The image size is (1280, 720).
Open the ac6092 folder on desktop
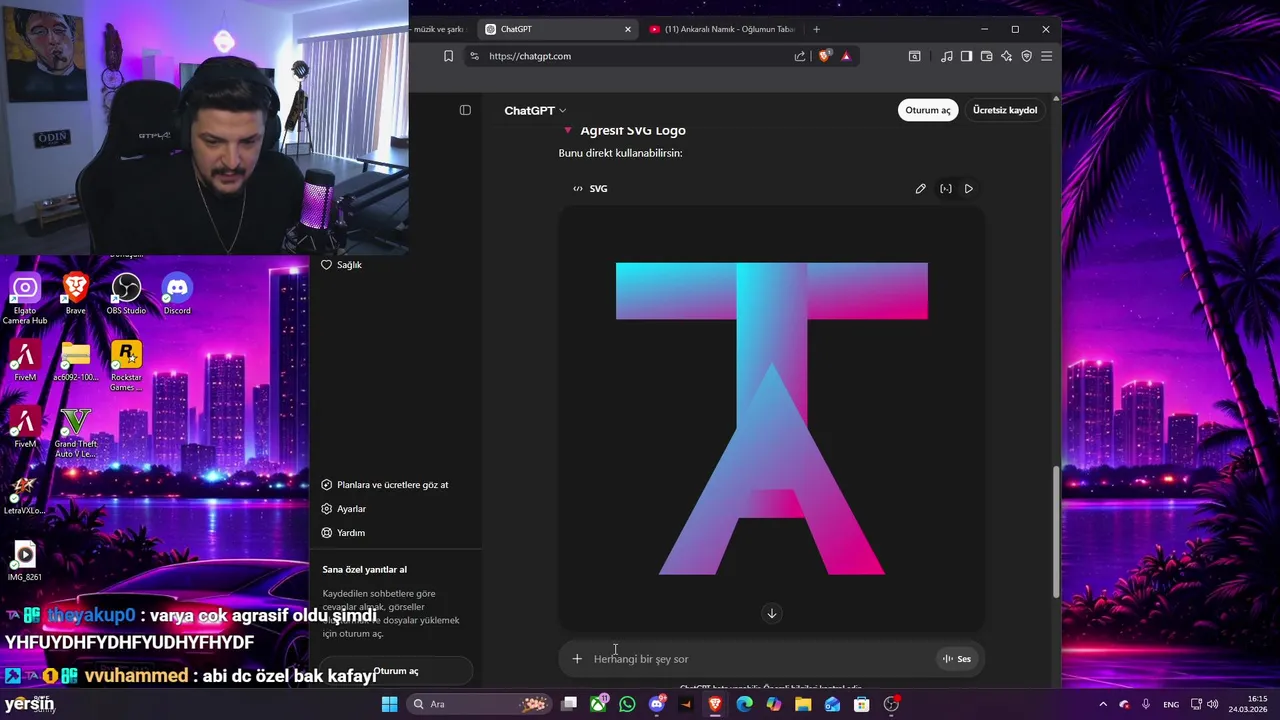(x=75, y=362)
